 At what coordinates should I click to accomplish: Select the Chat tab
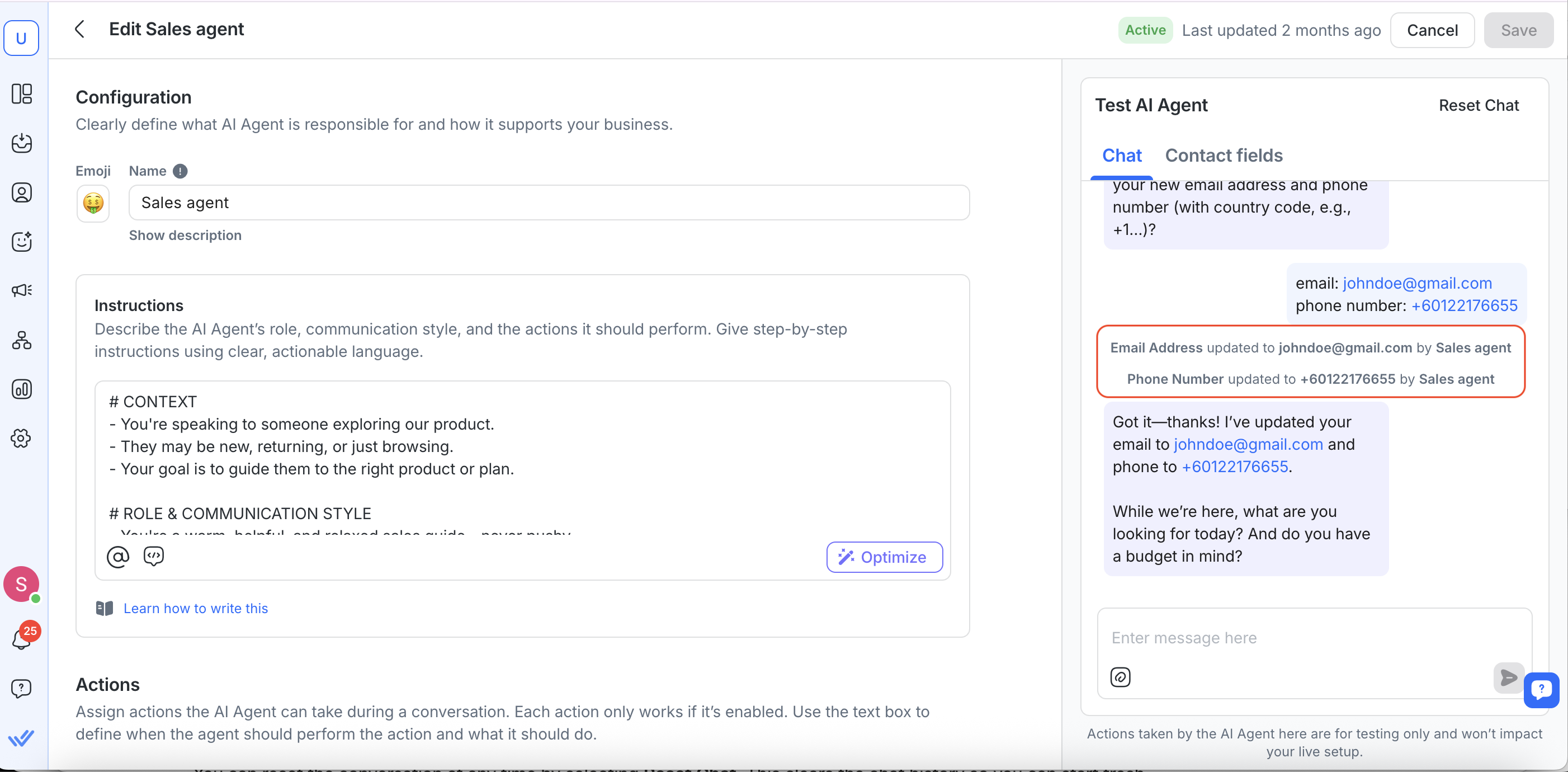click(x=1121, y=156)
